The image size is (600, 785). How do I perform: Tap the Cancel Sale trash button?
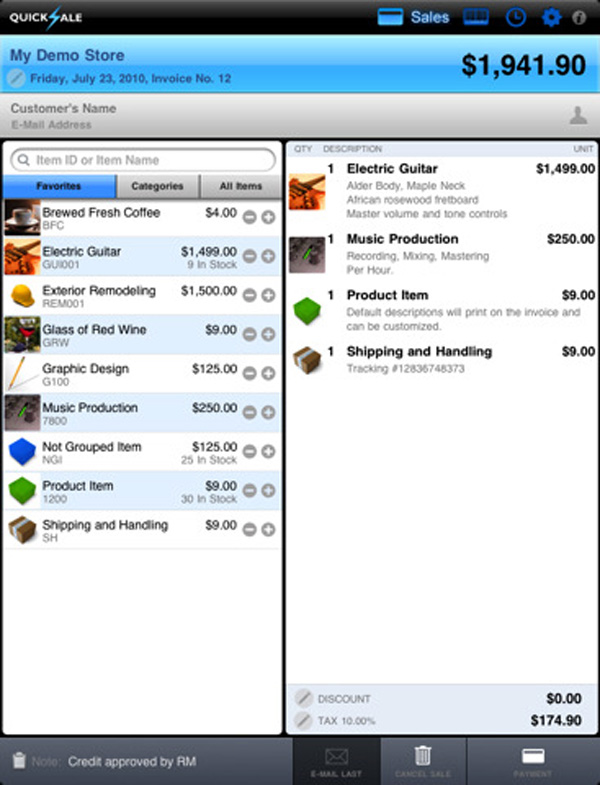(x=423, y=761)
